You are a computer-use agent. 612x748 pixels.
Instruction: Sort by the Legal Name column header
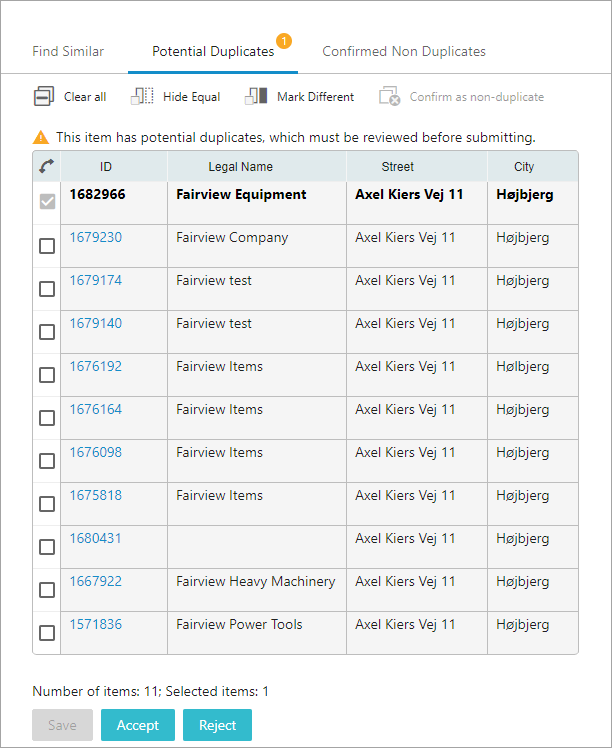tap(240, 167)
